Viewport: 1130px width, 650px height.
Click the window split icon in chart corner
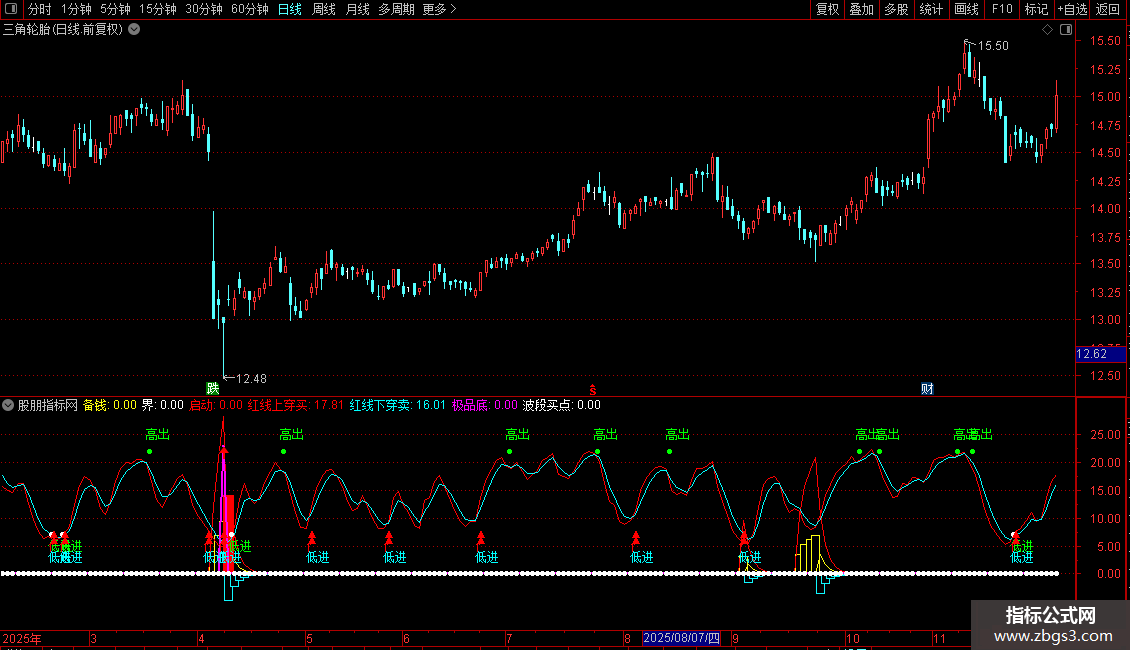click(1066, 30)
